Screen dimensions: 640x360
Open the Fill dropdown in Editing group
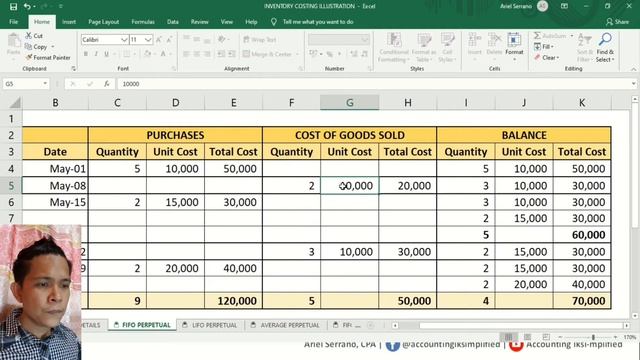coord(544,47)
